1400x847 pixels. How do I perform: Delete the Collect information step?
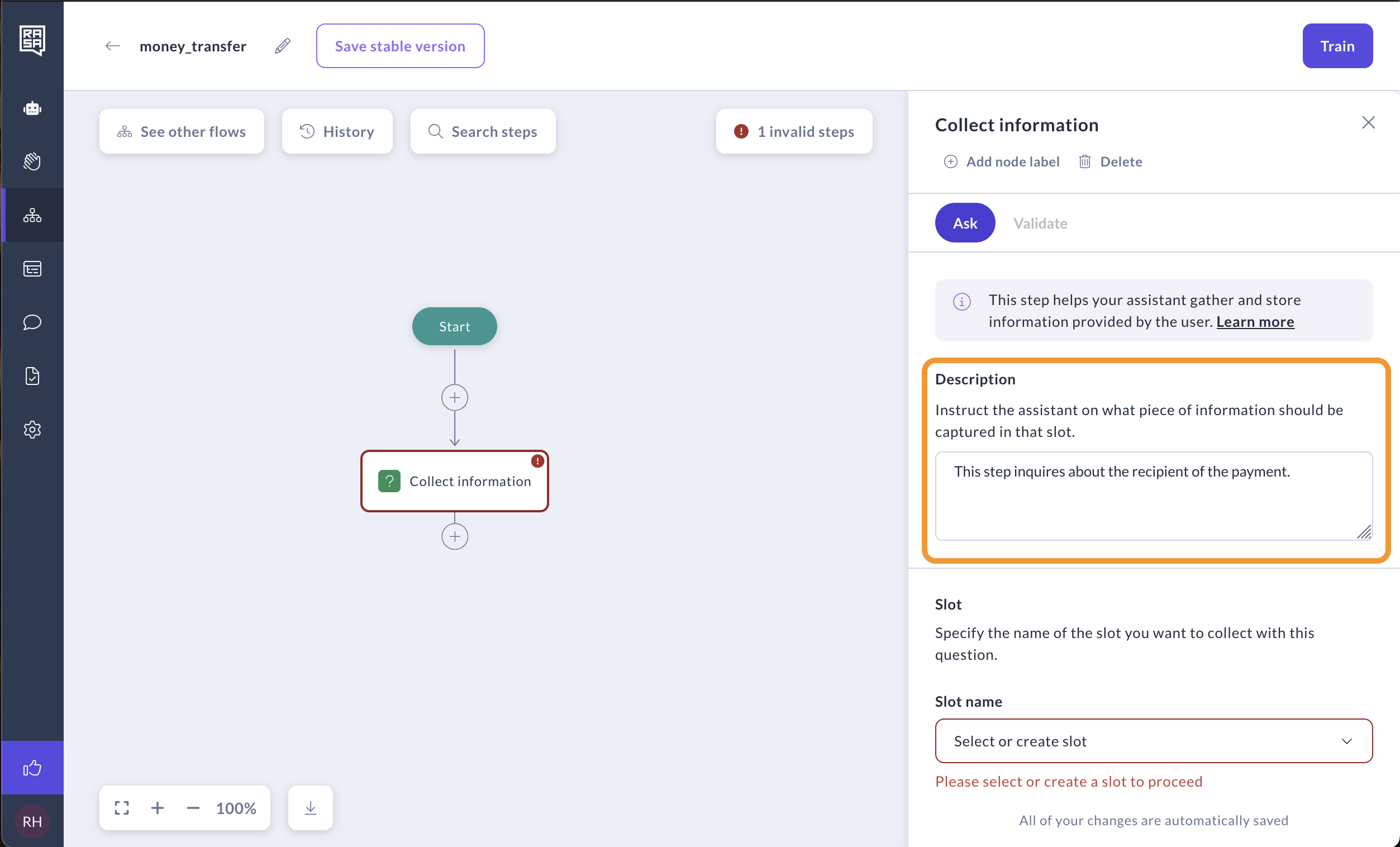[1110, 162]
